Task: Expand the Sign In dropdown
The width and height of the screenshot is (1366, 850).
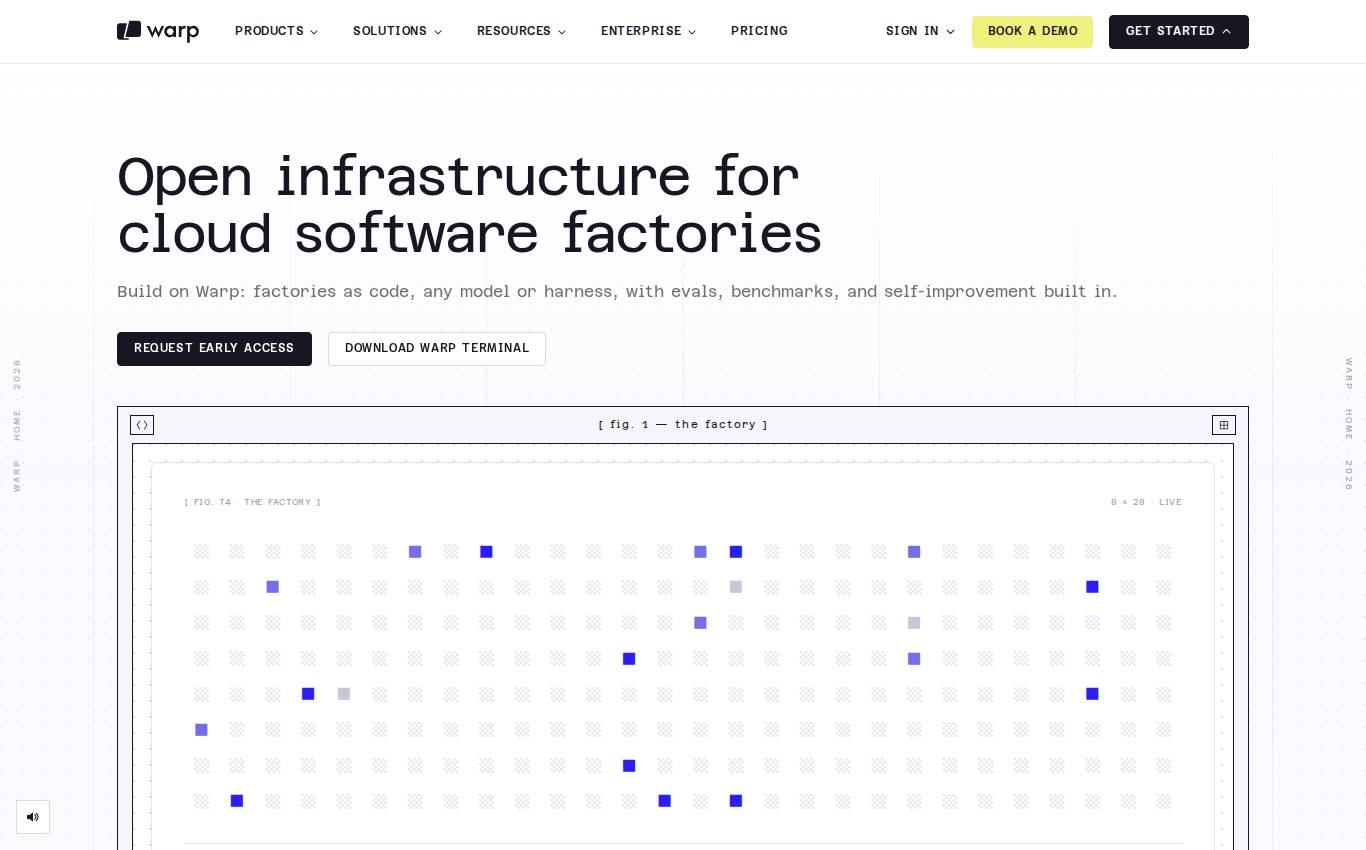Action: click(920, 31)
